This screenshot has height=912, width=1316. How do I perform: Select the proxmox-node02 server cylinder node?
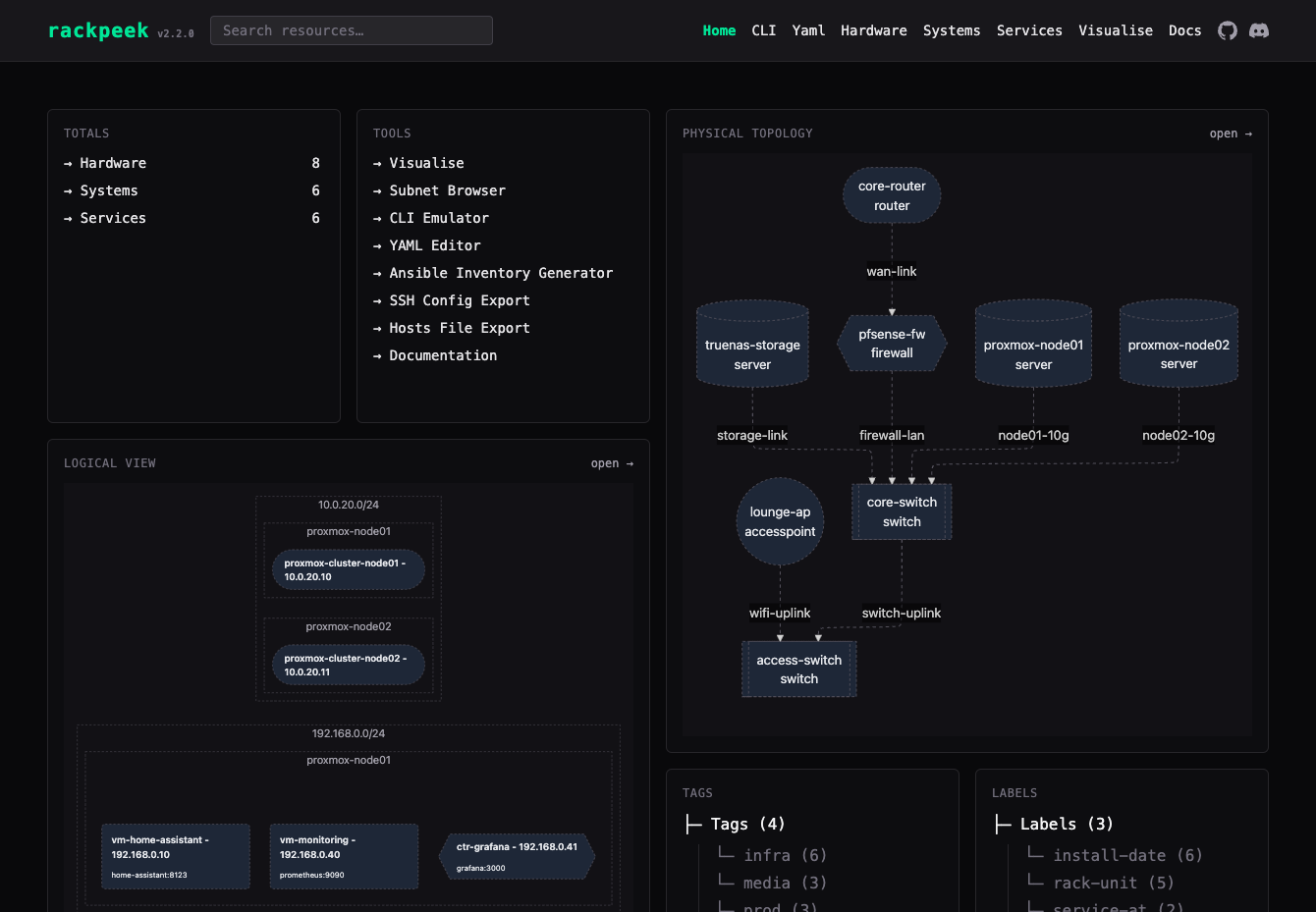pyautogui.click(x=1179, y=344)
